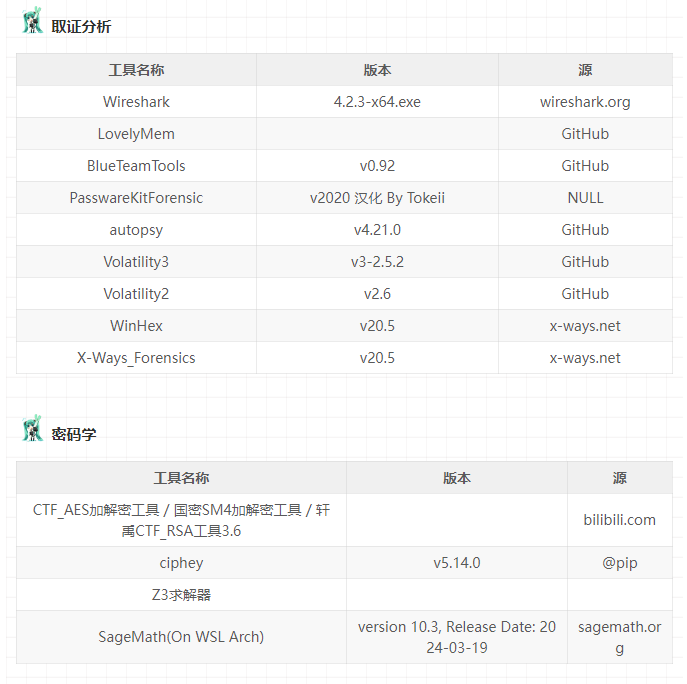
Task: Click x-ways.net source for X-Ways_Forensics
Action: tap(585, 358)
